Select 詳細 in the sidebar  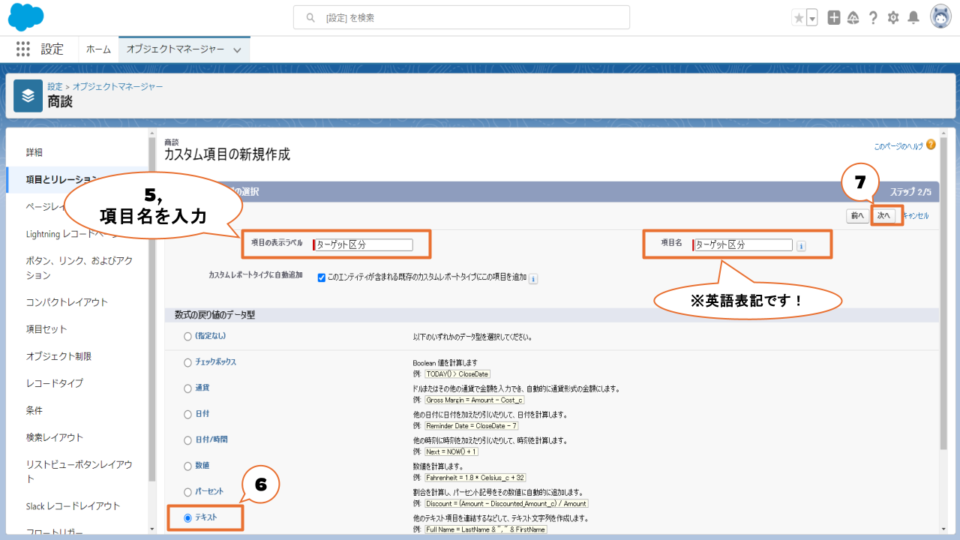pos(34,152)
